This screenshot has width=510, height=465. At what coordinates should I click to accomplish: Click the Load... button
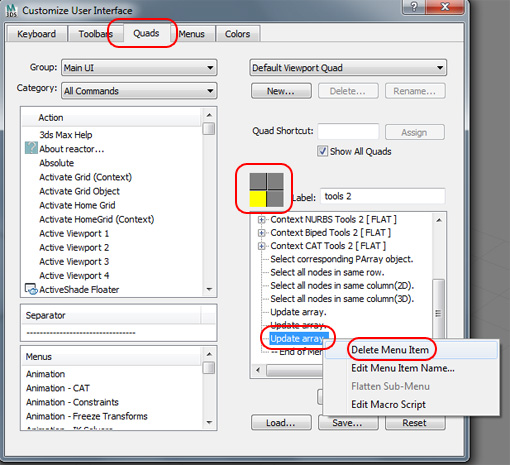click(281, 423)
